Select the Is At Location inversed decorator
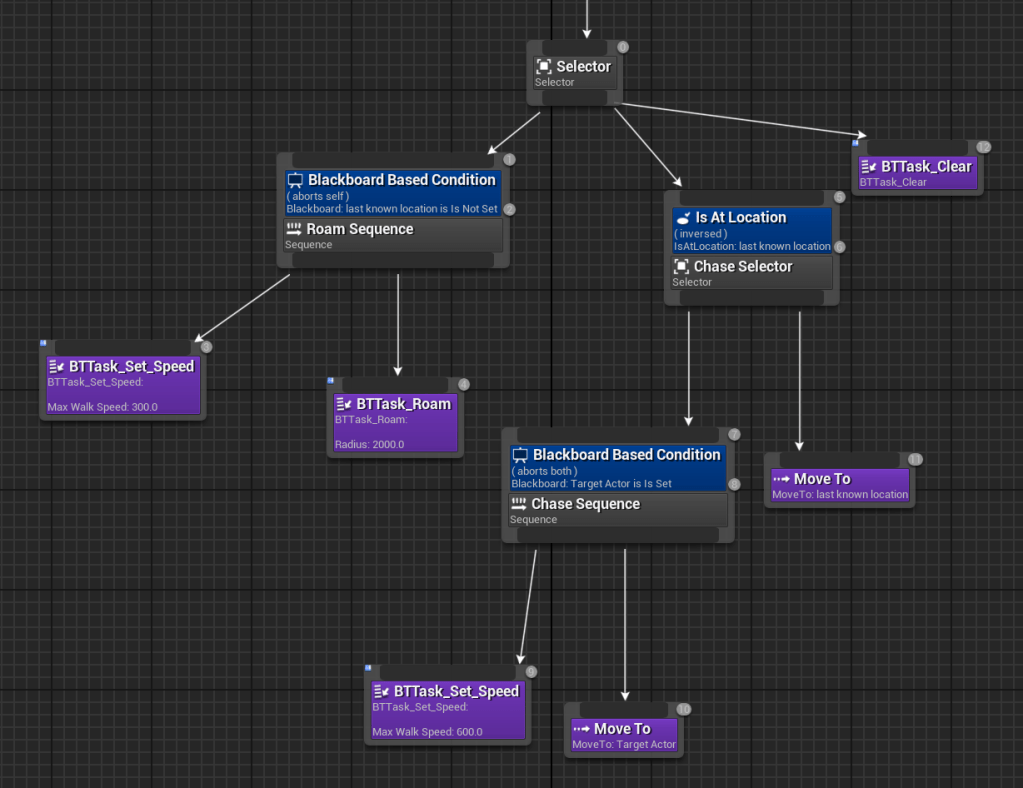The width and height of the screenshot is (1023, 788). pyautogui.click(x=751, y=232)
